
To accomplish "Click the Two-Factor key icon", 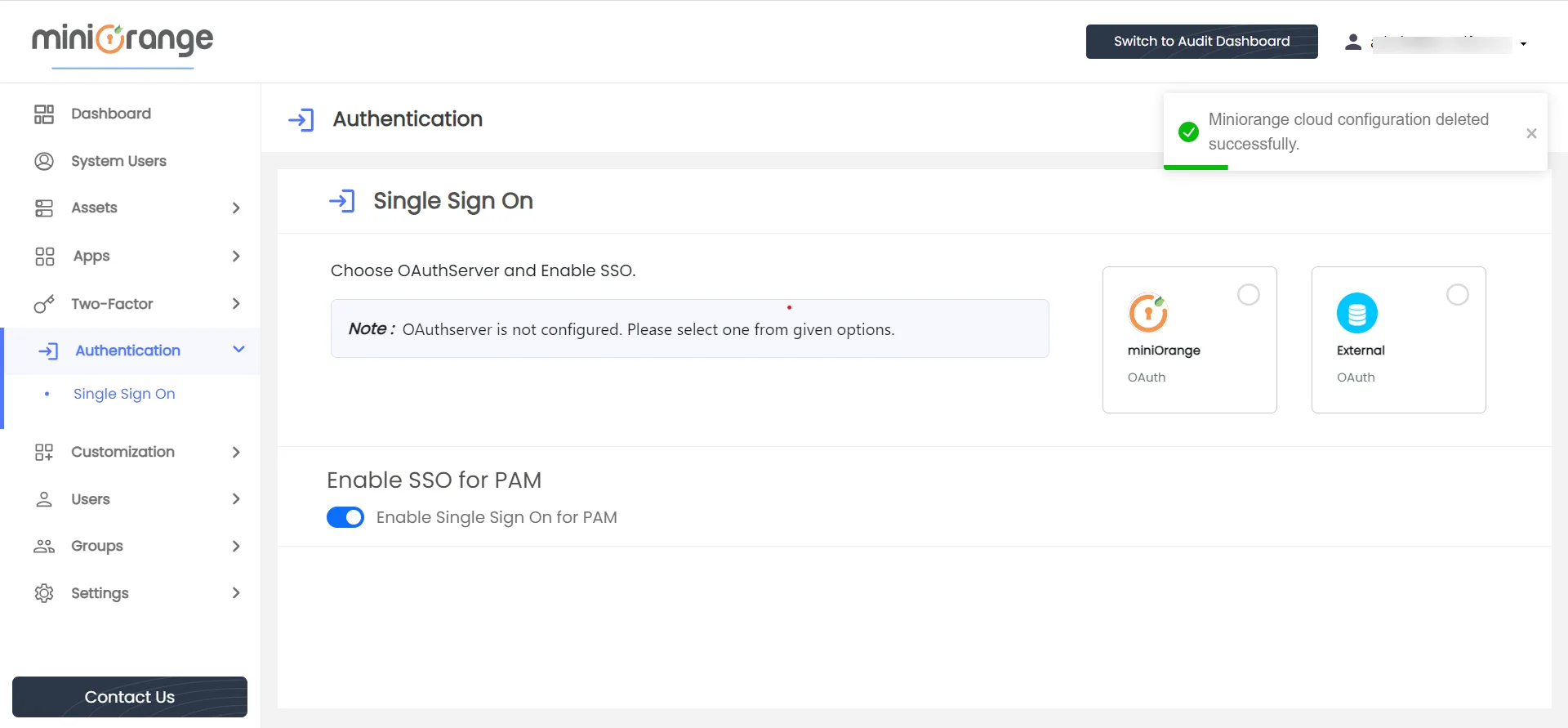I will click(44, 304).
